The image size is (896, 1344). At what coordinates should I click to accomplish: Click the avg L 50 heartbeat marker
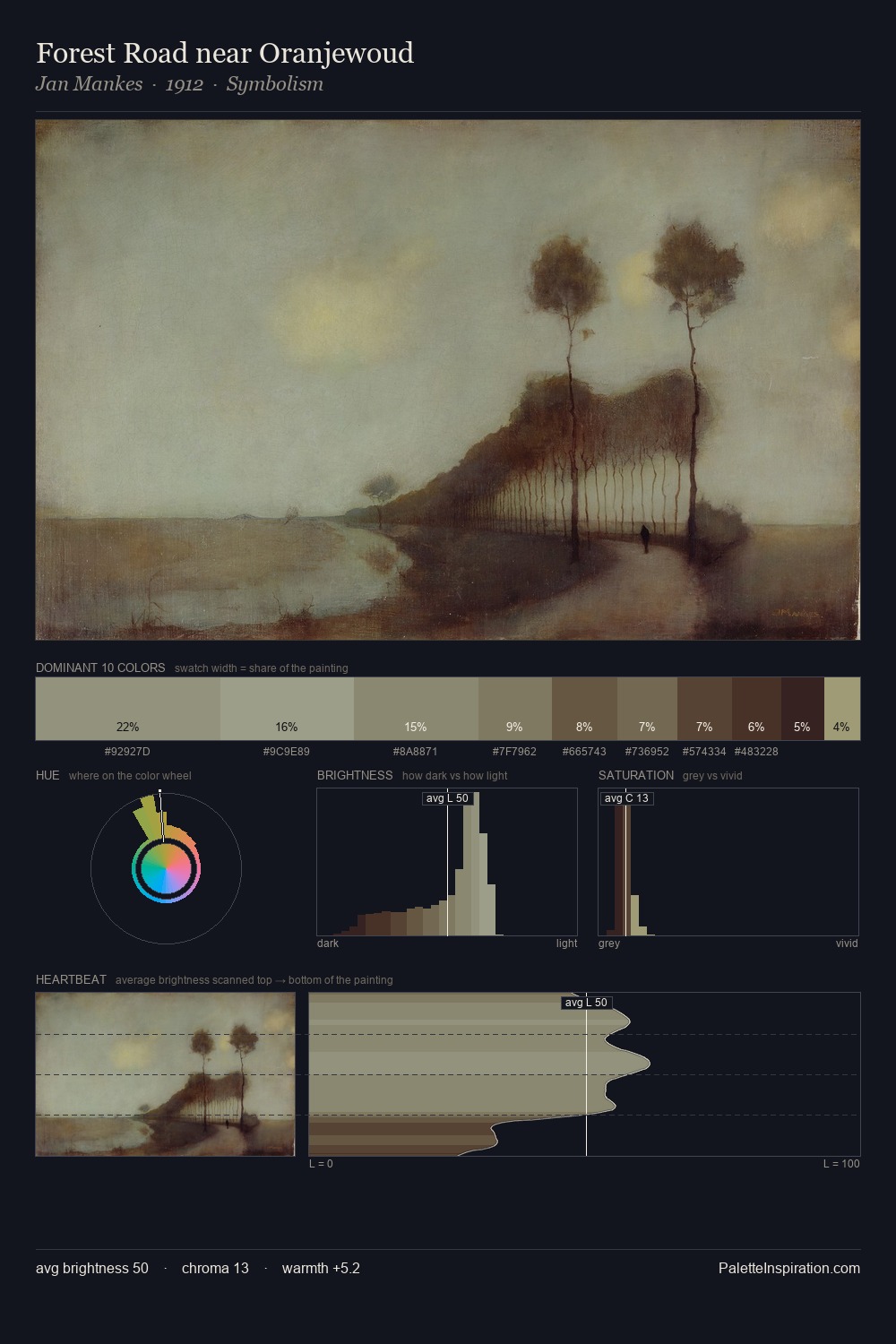(x=586, y=1003)
